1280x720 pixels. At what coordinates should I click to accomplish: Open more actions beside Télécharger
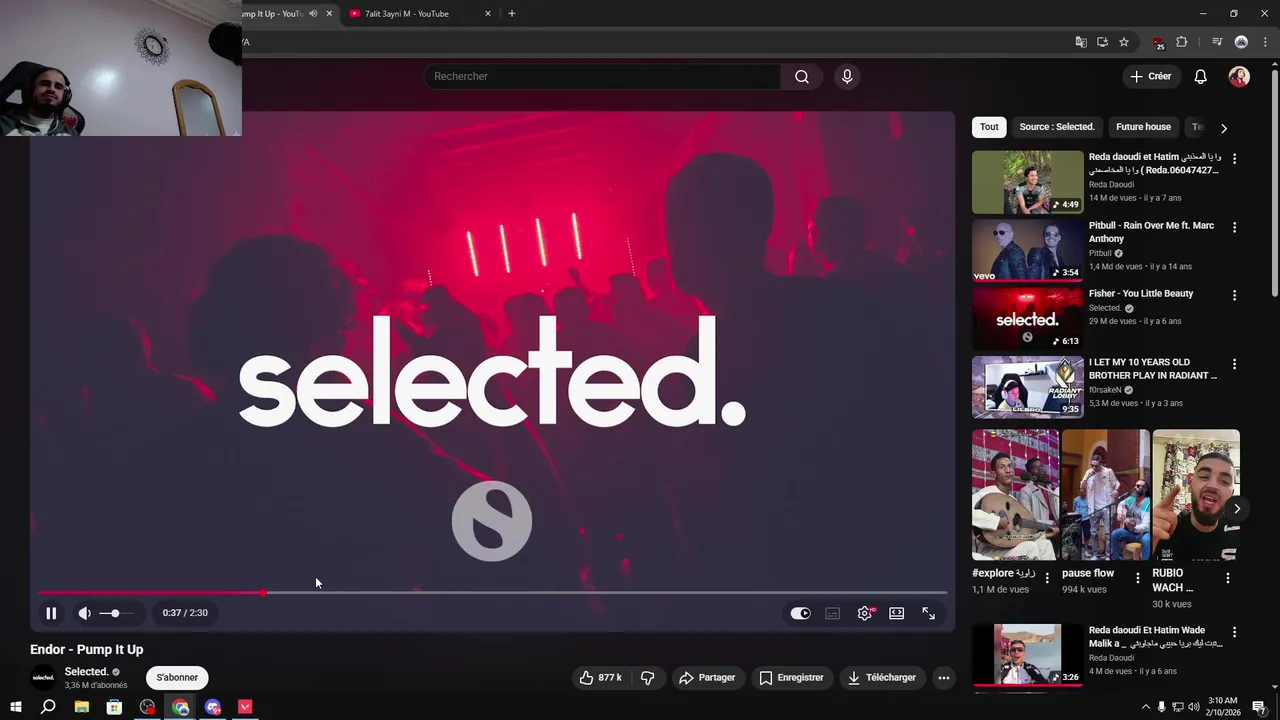[943, 678]
